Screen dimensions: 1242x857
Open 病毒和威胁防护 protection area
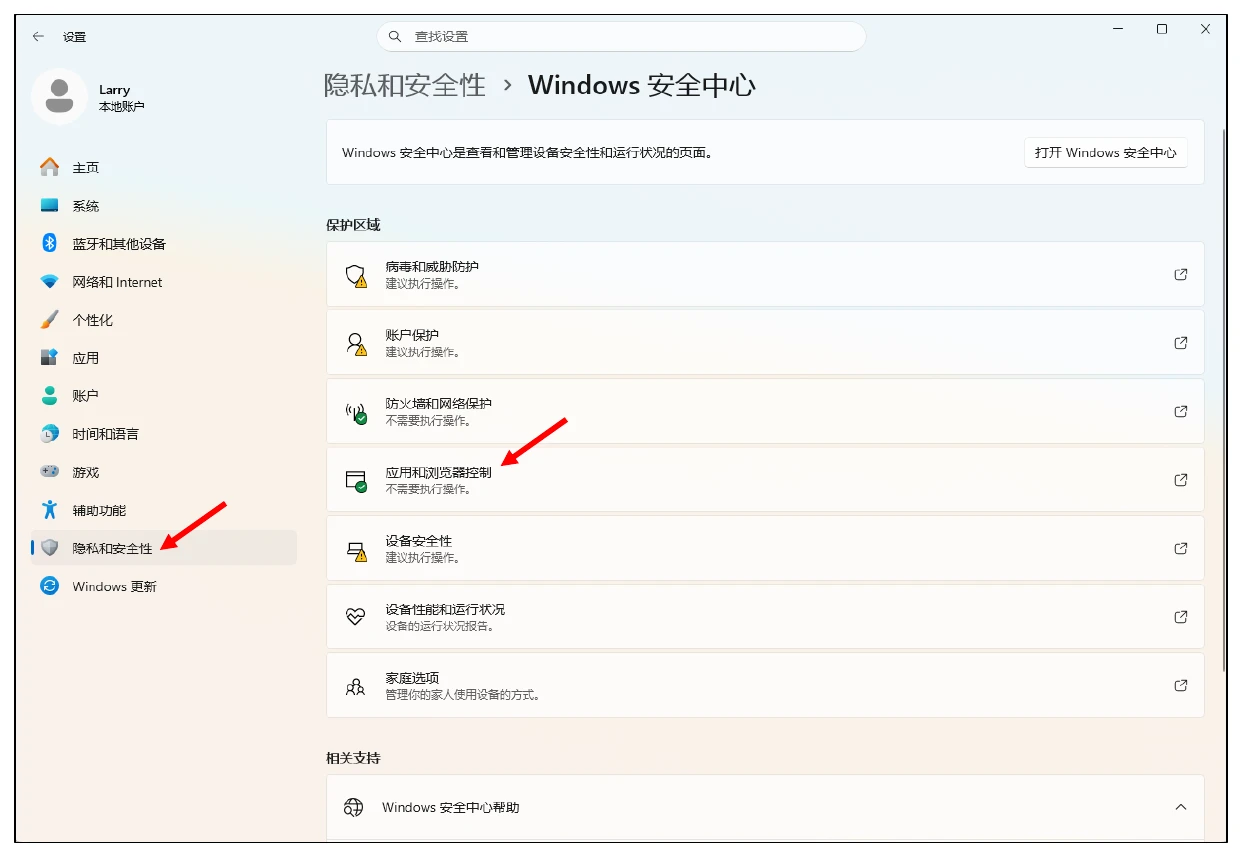[x=765, y=274]
